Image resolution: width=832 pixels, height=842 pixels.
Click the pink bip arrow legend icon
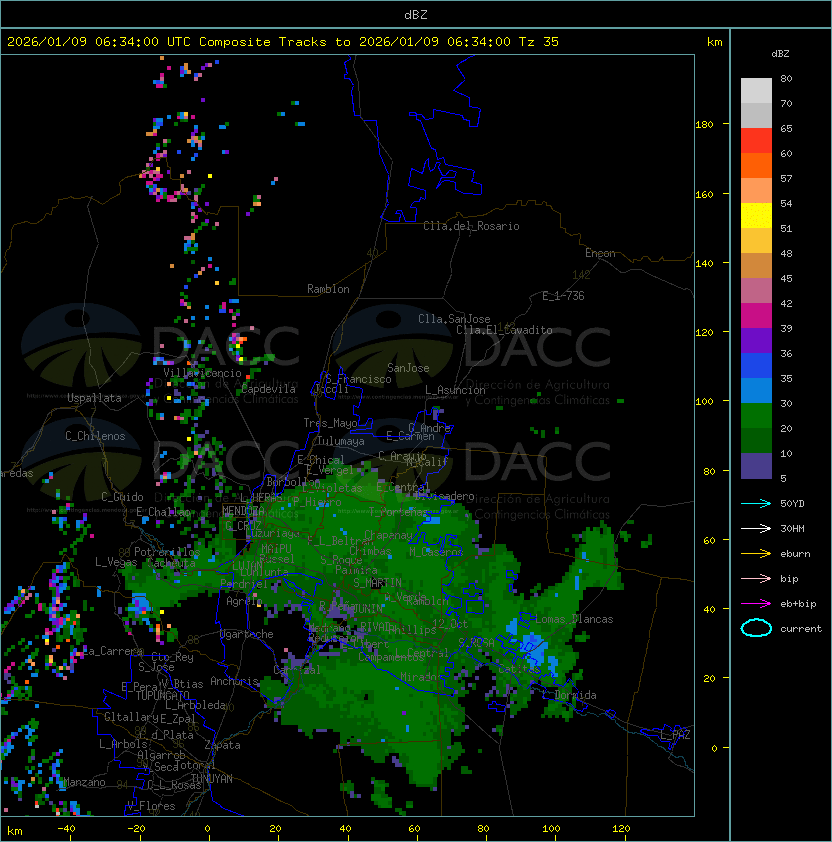coord(756,578)
